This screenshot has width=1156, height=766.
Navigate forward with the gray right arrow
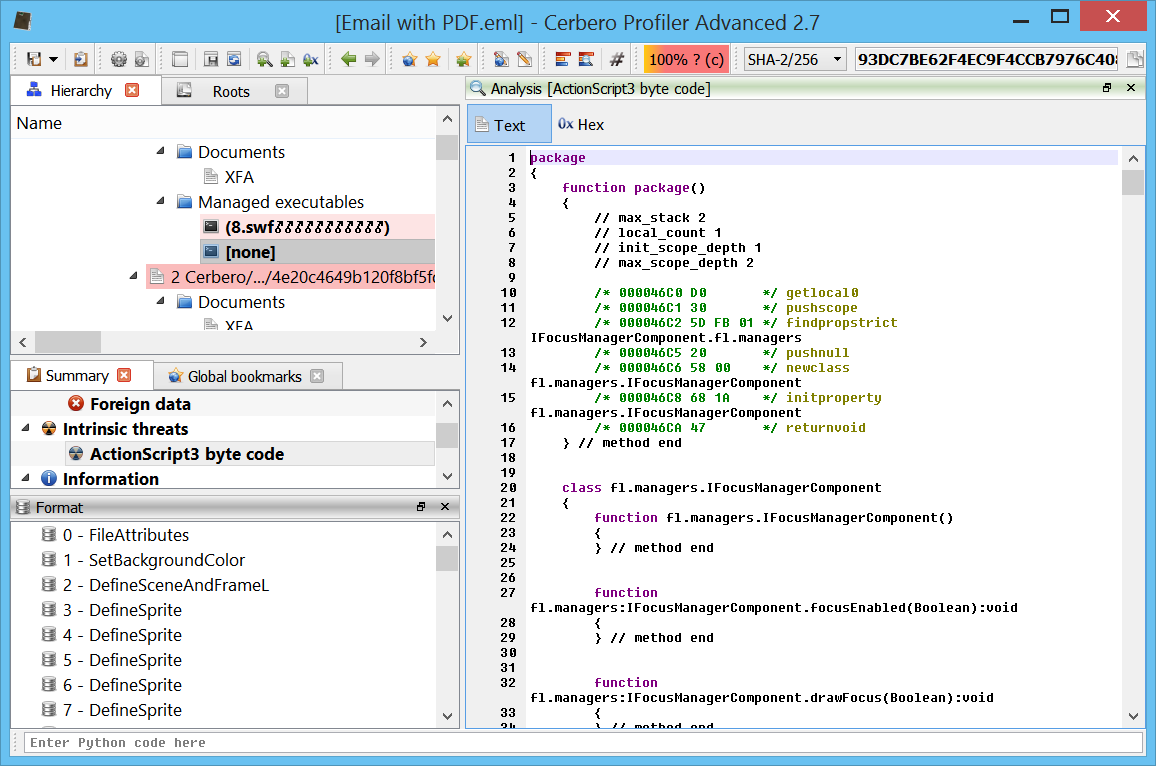(x=372, y=59)
